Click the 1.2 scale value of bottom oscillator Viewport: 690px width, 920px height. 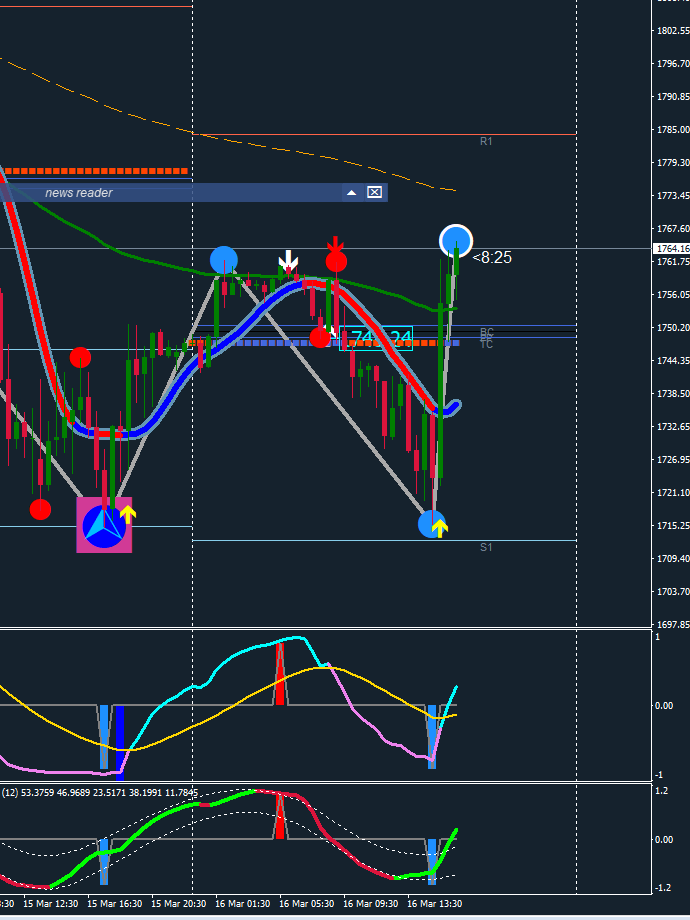[x=661, y=791]
